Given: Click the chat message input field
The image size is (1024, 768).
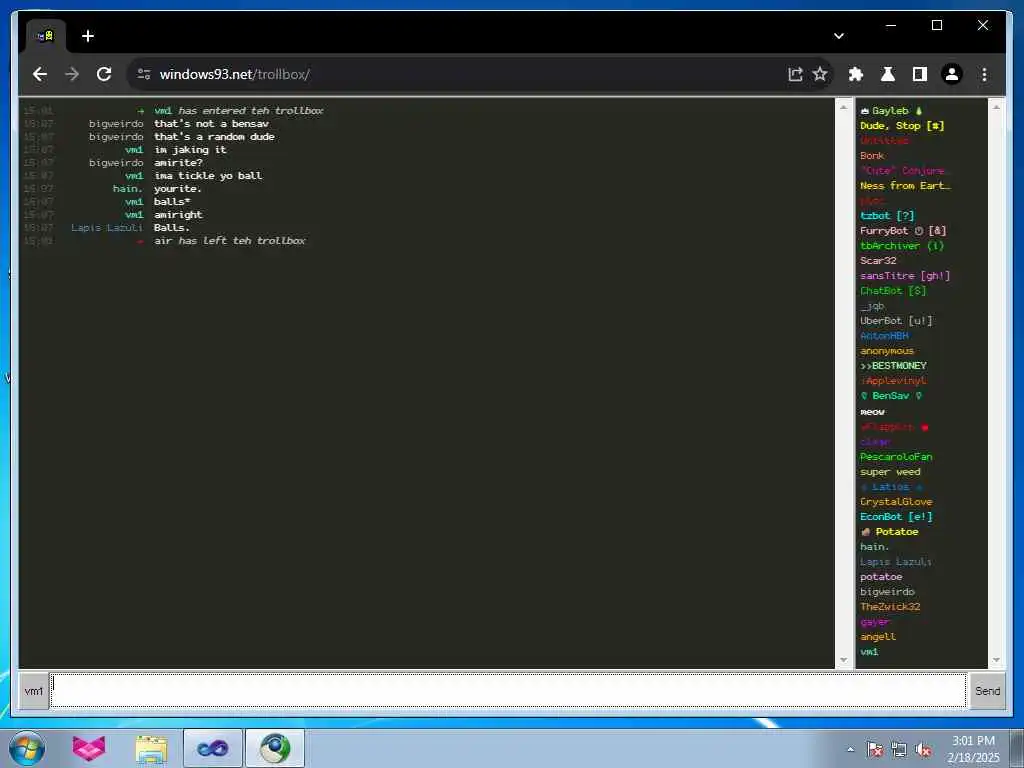Looking at the screenshot, I should (x=508, y=691).
